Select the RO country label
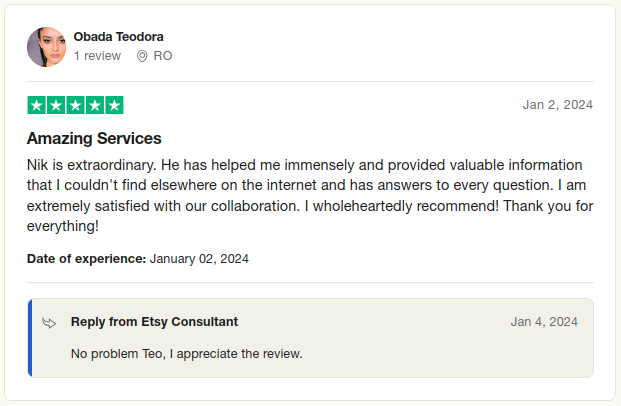Viewport: 621px width, 406px height. [x=162, y=56]
